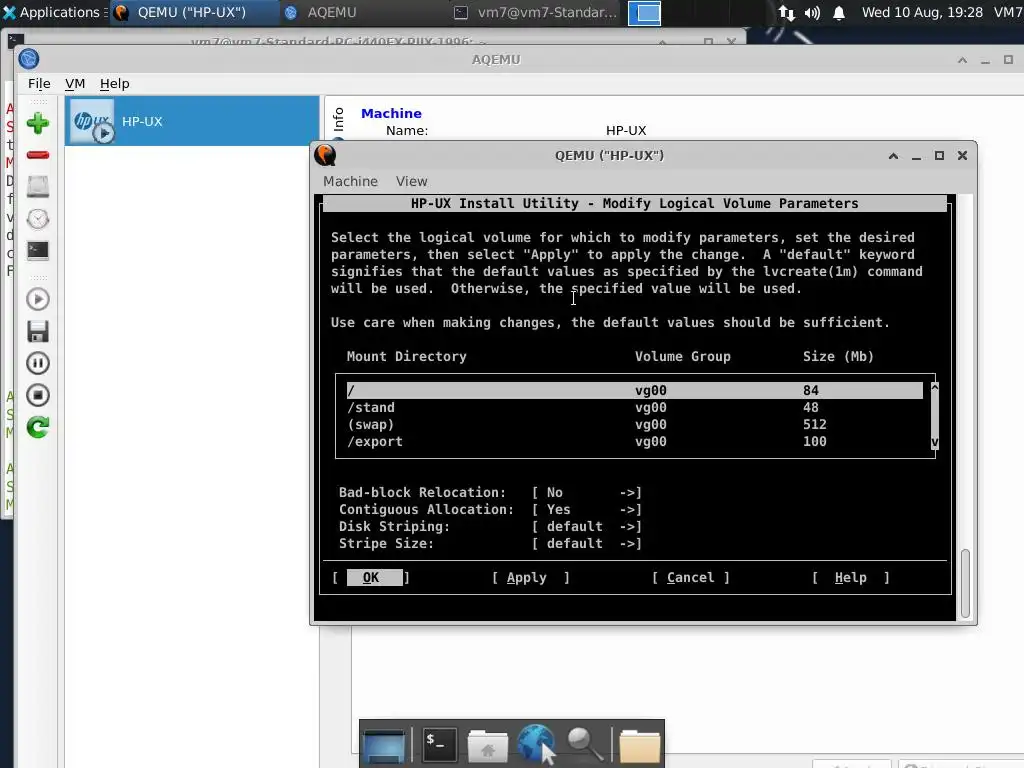1024x768 pixels.
Task: Click the terminal window icon behind AQEMU
Action: click(x=15, y=40)
